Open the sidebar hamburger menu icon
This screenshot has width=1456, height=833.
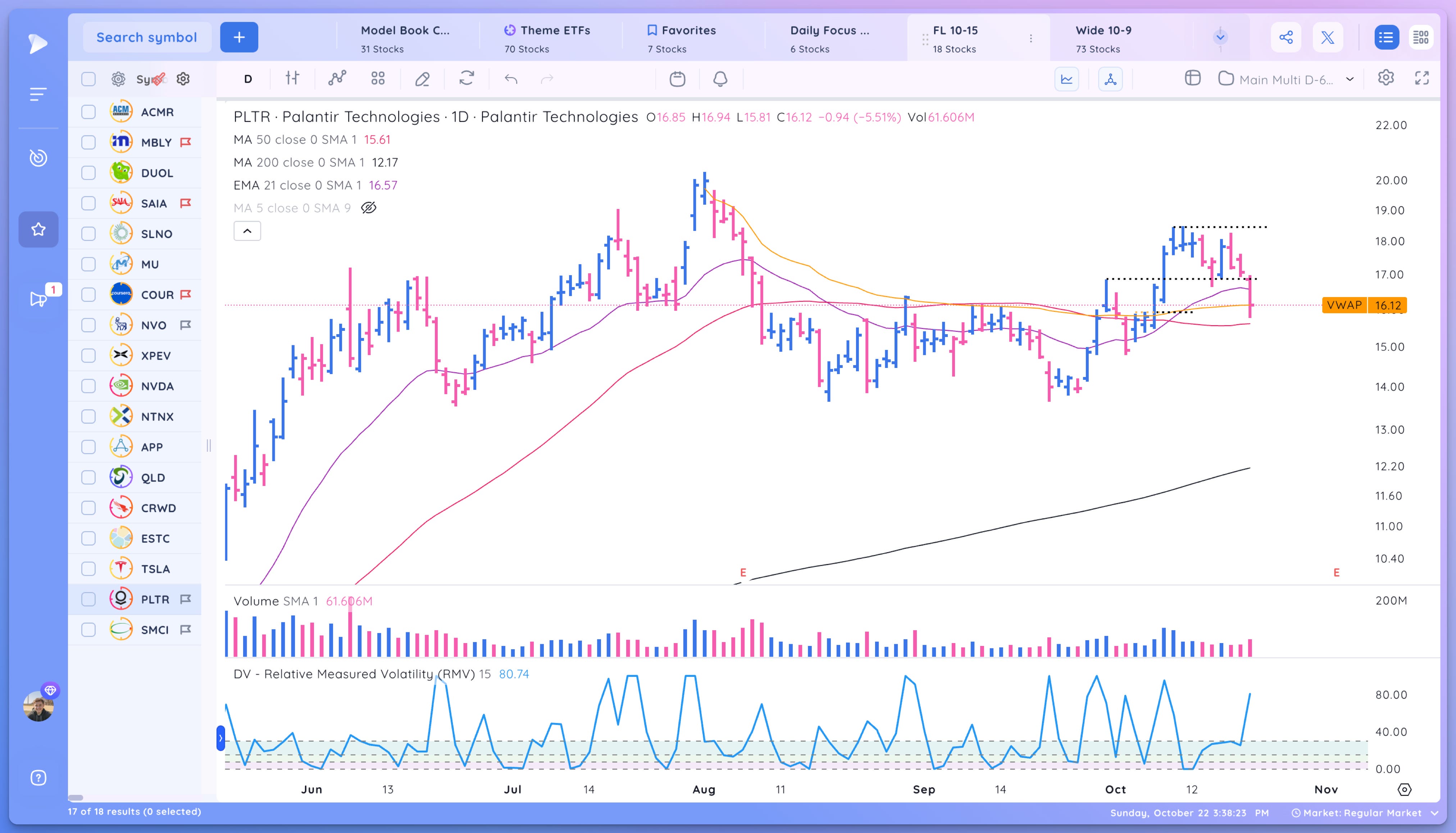click(38, 94)
